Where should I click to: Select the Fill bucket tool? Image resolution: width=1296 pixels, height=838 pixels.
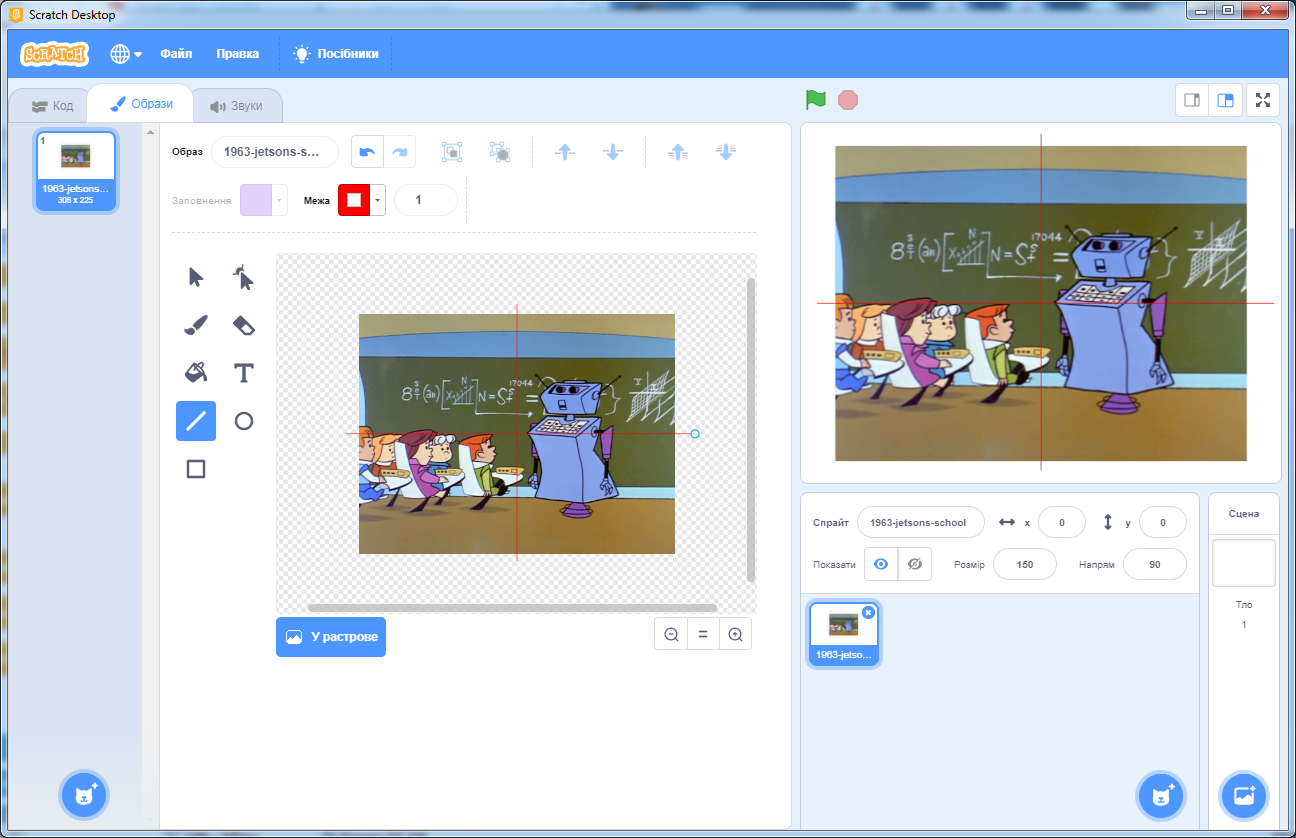[x=196, y=373]
